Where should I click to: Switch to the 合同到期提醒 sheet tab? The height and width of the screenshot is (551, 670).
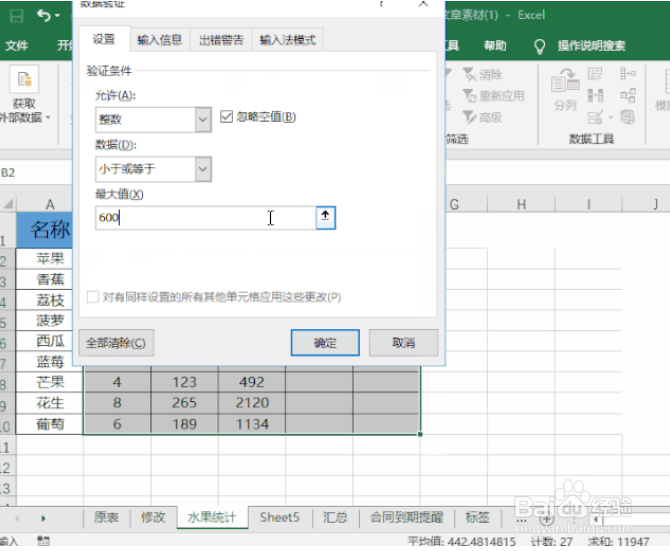click(x=406, y=518)
